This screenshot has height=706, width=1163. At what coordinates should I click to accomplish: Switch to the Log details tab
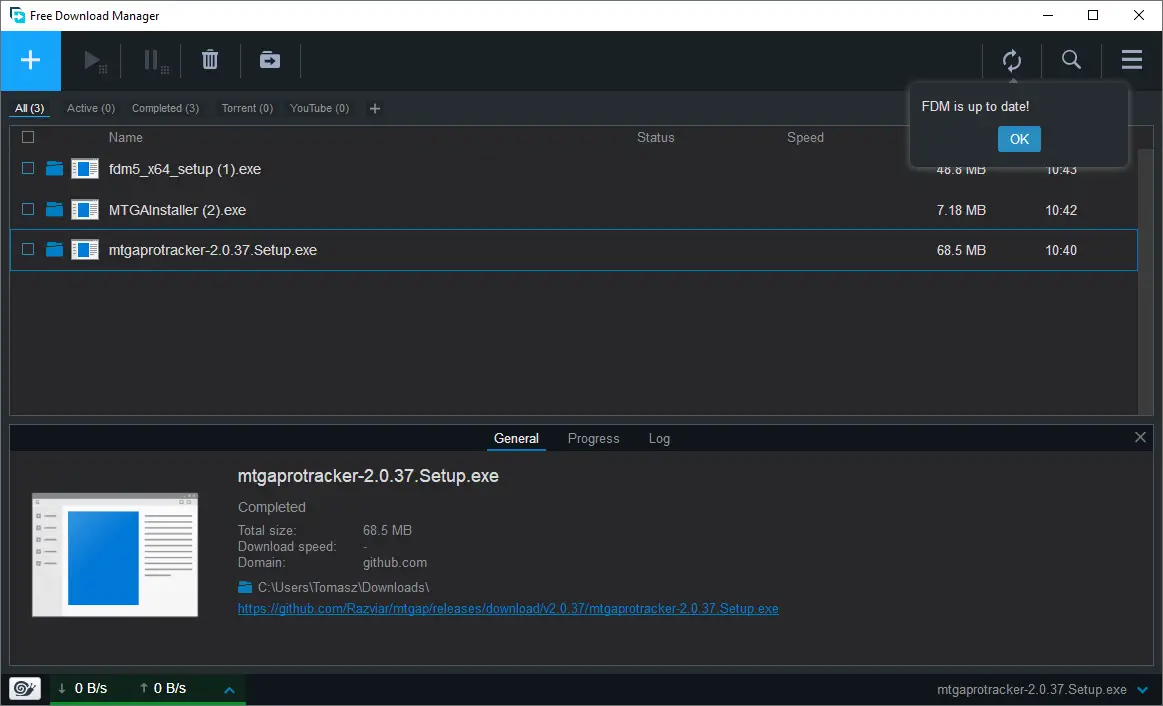click(659, 438)
